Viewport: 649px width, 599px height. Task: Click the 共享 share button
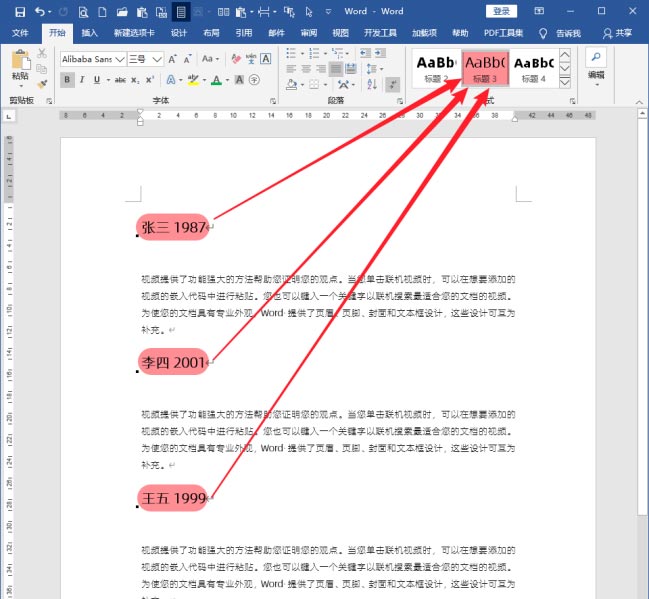(618, 33)
